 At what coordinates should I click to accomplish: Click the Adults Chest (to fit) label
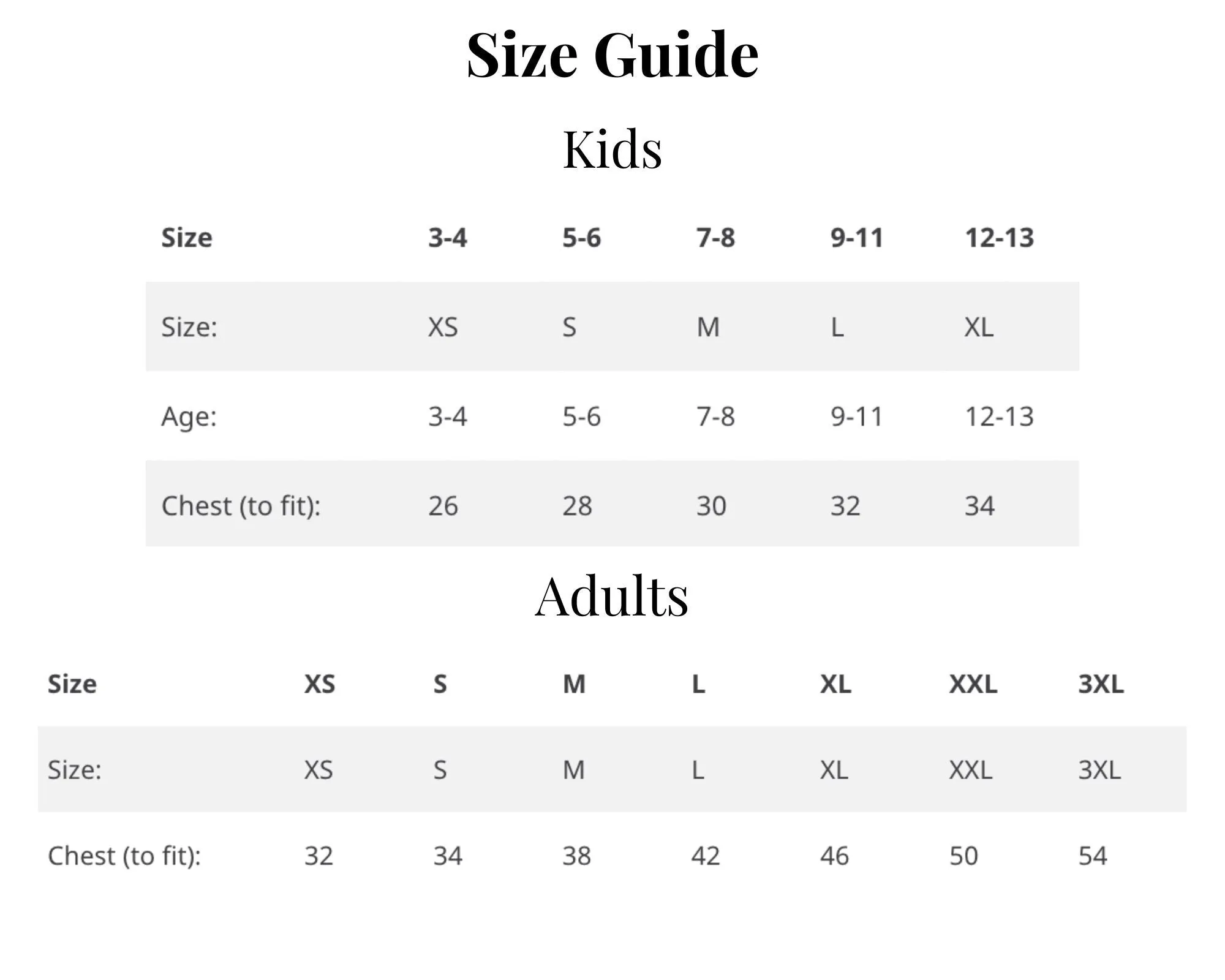pyautogui.click(x=124, y=856)
